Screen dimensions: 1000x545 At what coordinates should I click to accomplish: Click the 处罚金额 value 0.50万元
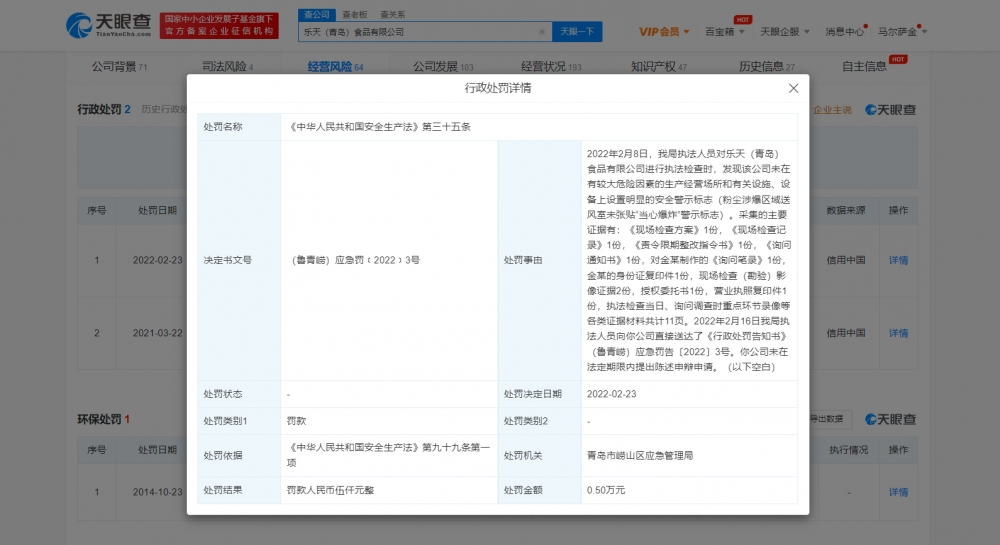point(606,490)
